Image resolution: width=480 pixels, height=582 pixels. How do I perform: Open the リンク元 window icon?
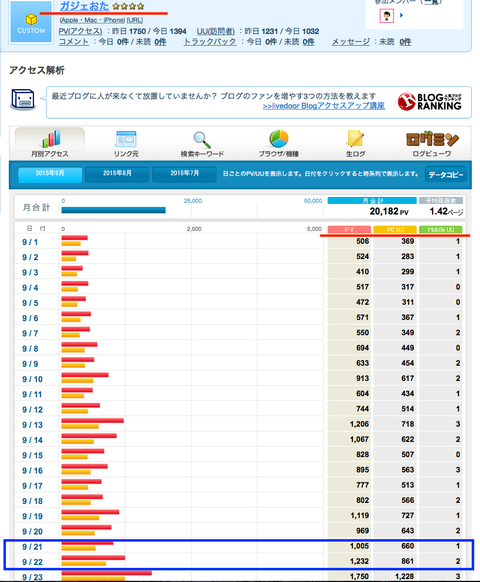pos(126,139)
